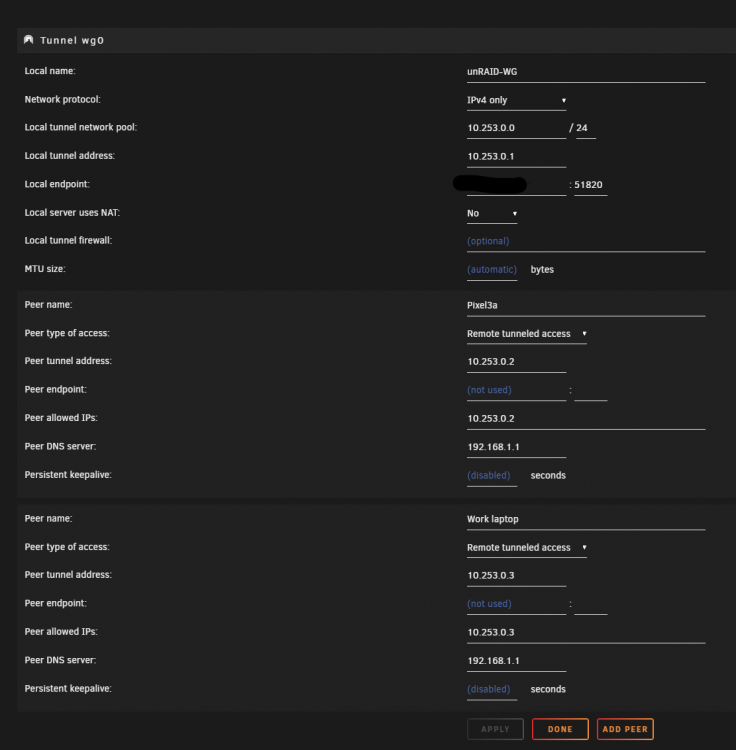Edit Pixel3a peer allowed IPs 10.253.0.2
This screenshot has width=736, height=750.
tap(586, 419)
